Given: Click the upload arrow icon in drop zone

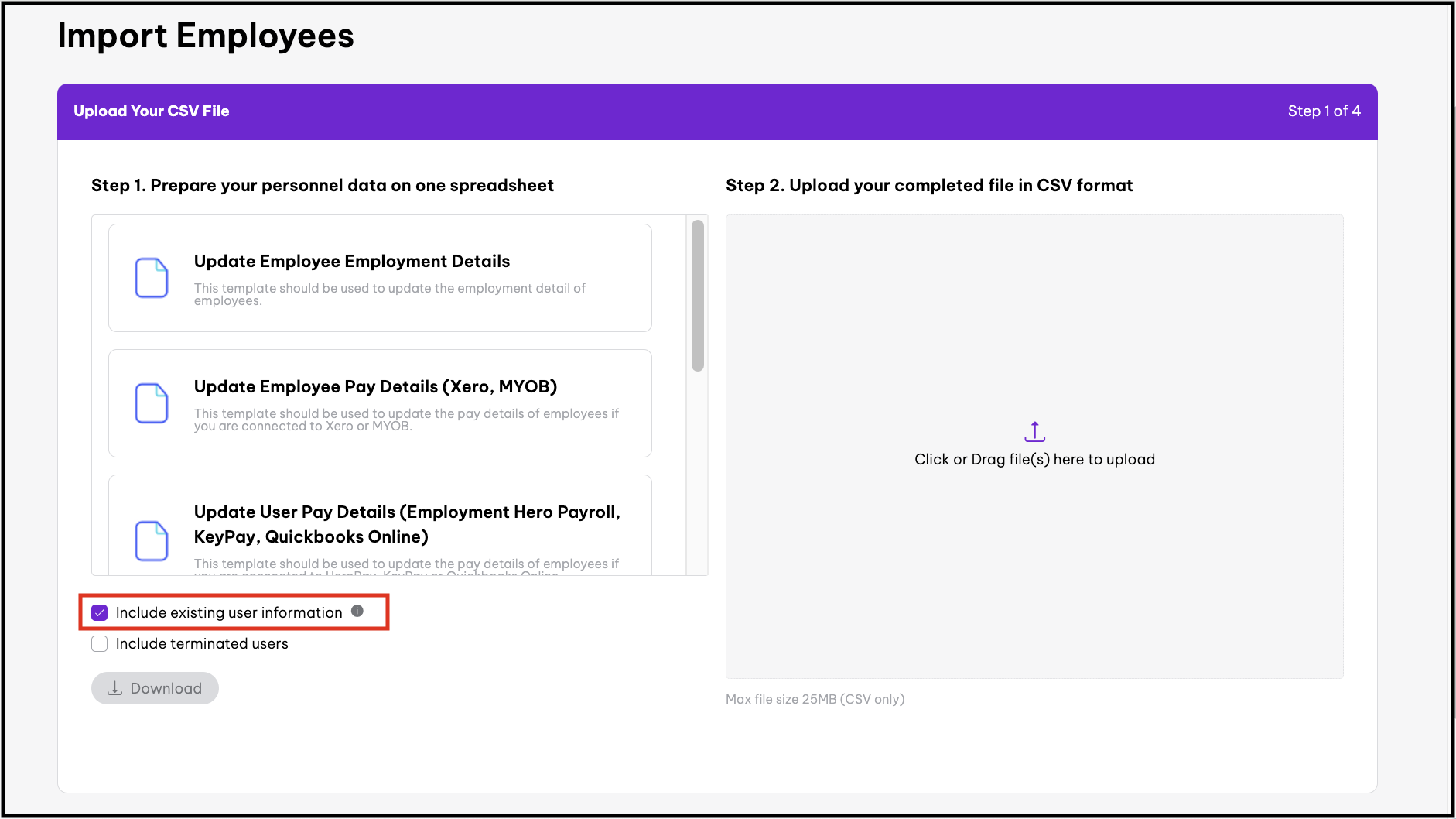Looking at the screenshot, I should [1034, 431].
